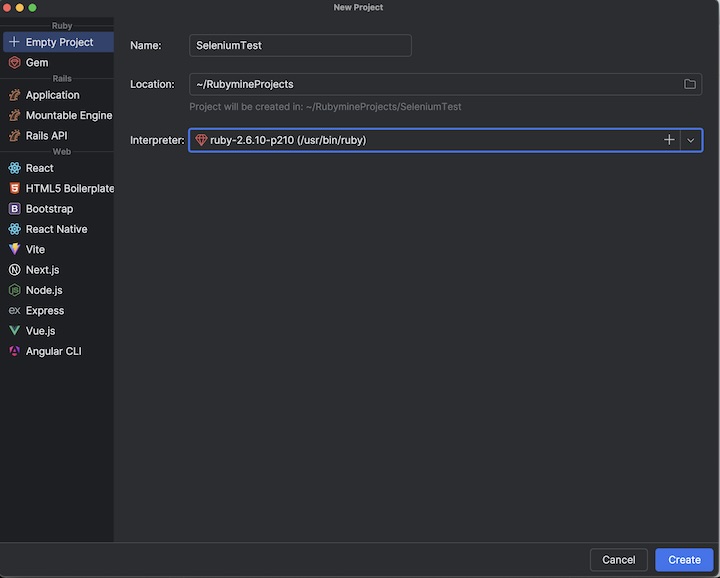Viewport: 720px width, 578px height.
Task: Click the Rails Application icon
Action: click(14, 95)
